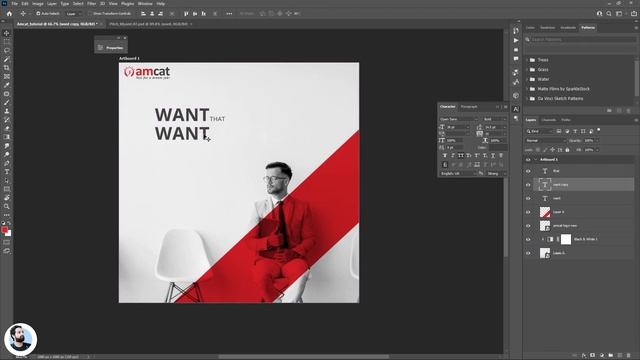Open the Image menu
640x360 pixels.
[x=38, y=4]
